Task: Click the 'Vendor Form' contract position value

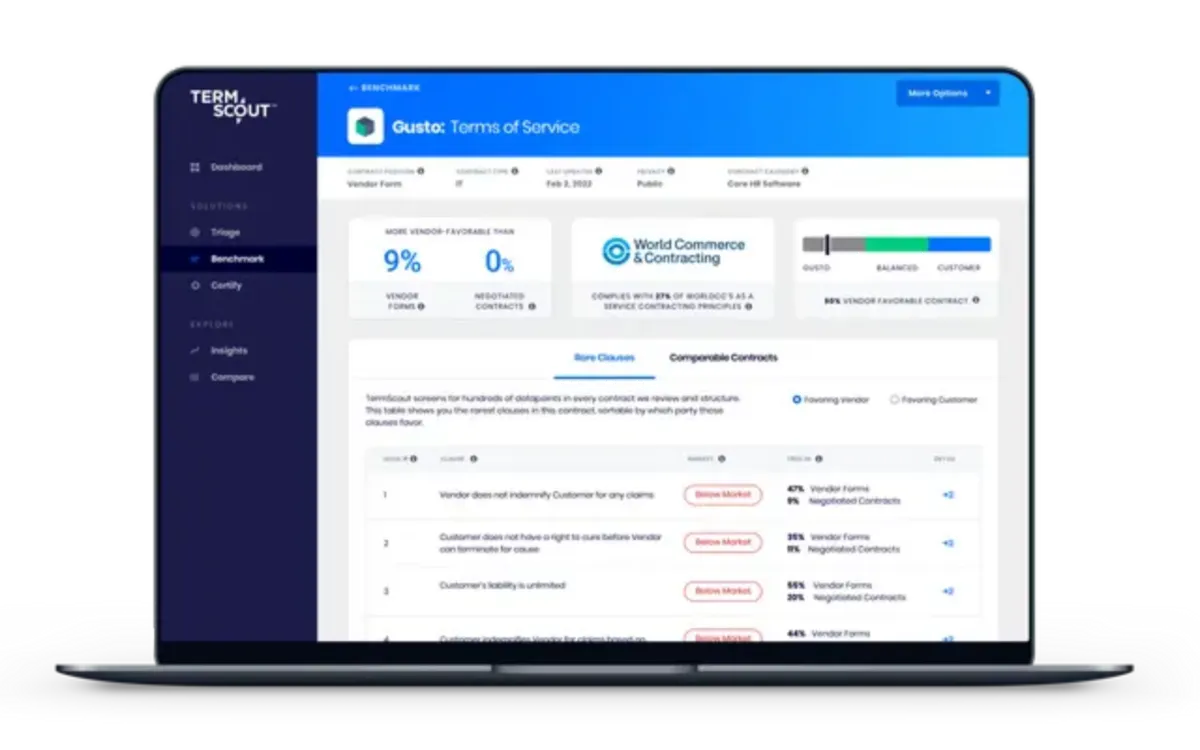Action: (373, 184)
